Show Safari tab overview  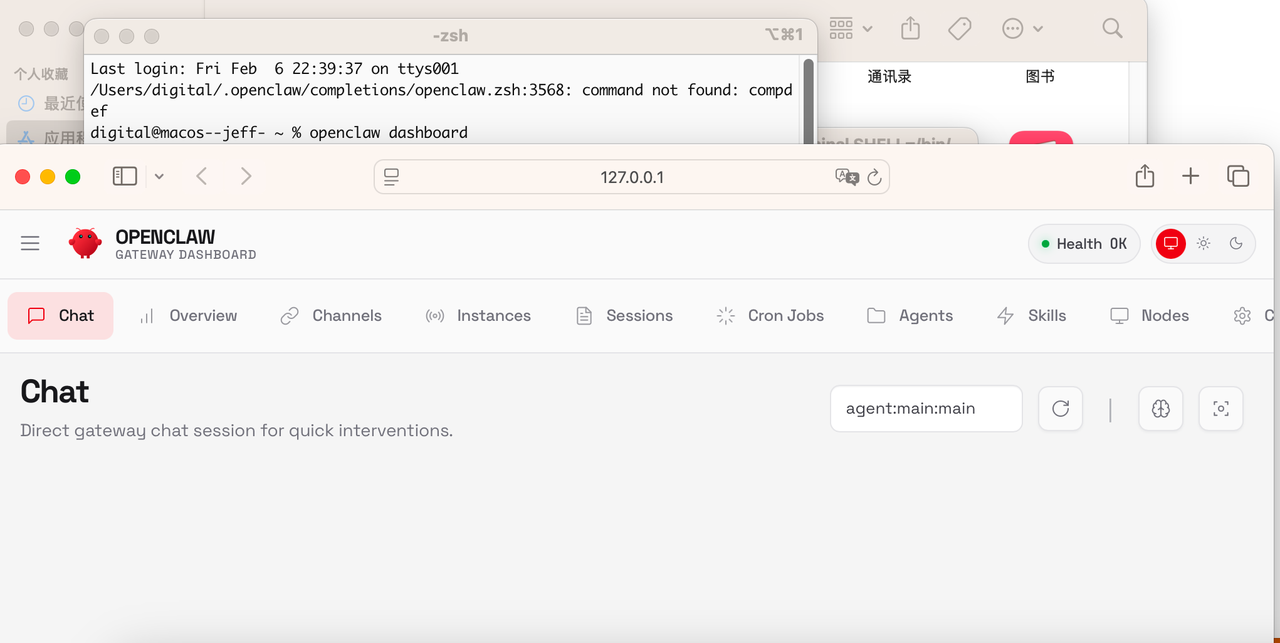click(x=1238, y=176)
